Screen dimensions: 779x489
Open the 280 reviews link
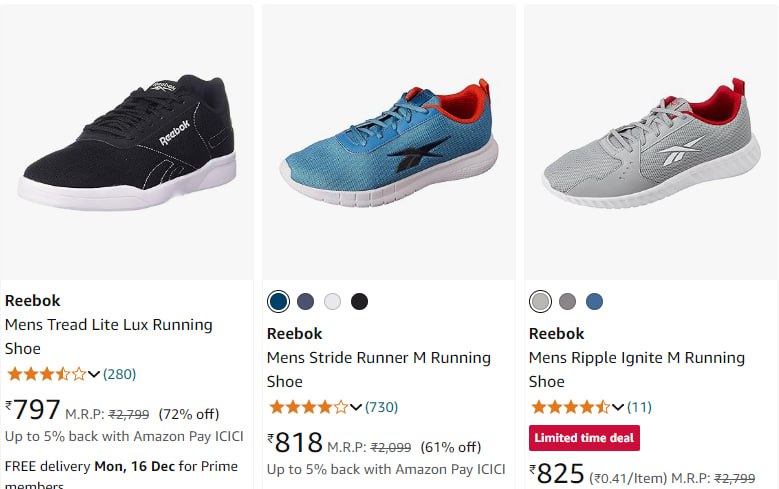tap(120, 374)
